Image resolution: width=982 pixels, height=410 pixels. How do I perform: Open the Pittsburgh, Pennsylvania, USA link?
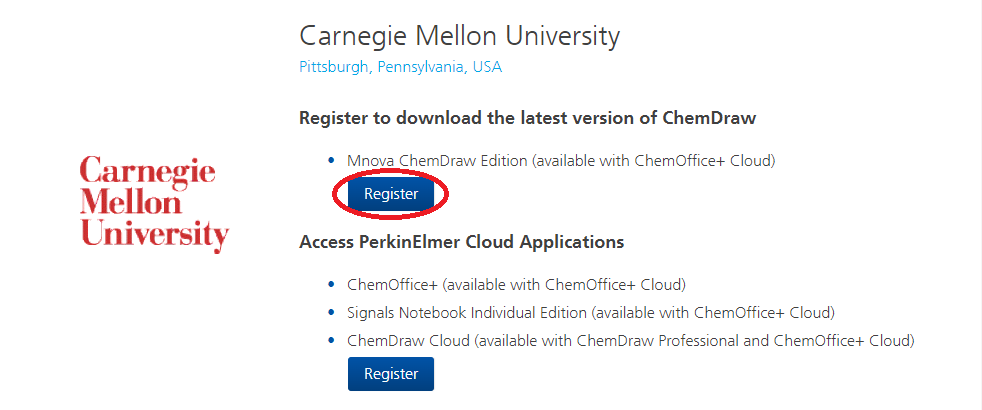click(x=400, y=67)
